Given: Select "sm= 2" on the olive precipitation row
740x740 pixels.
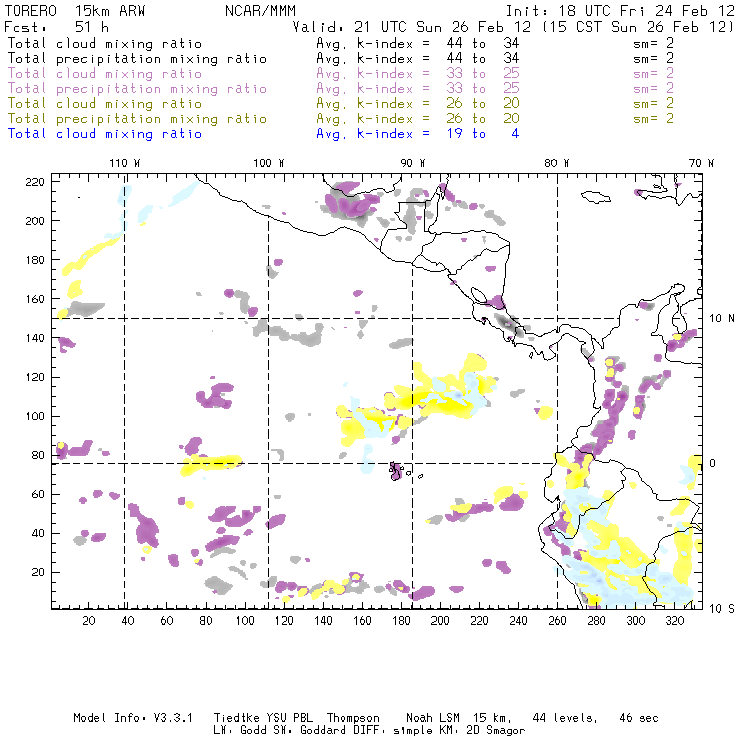Looking at the screenshot, I should (x=654, y=118).
